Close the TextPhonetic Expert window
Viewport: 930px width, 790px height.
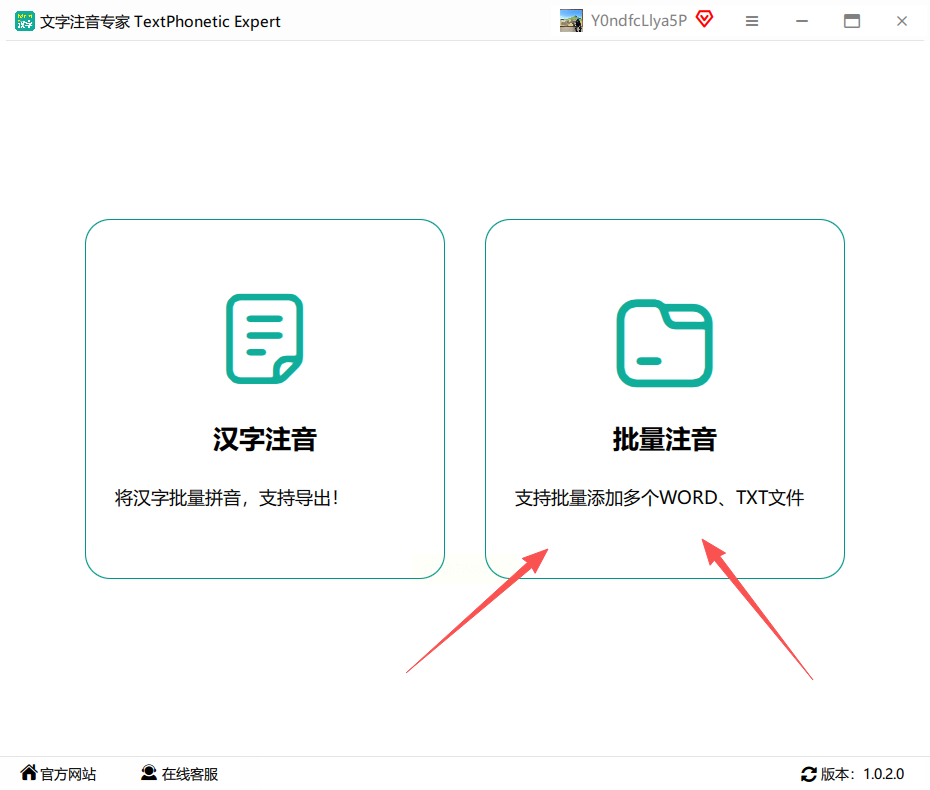tap(902, 21)
